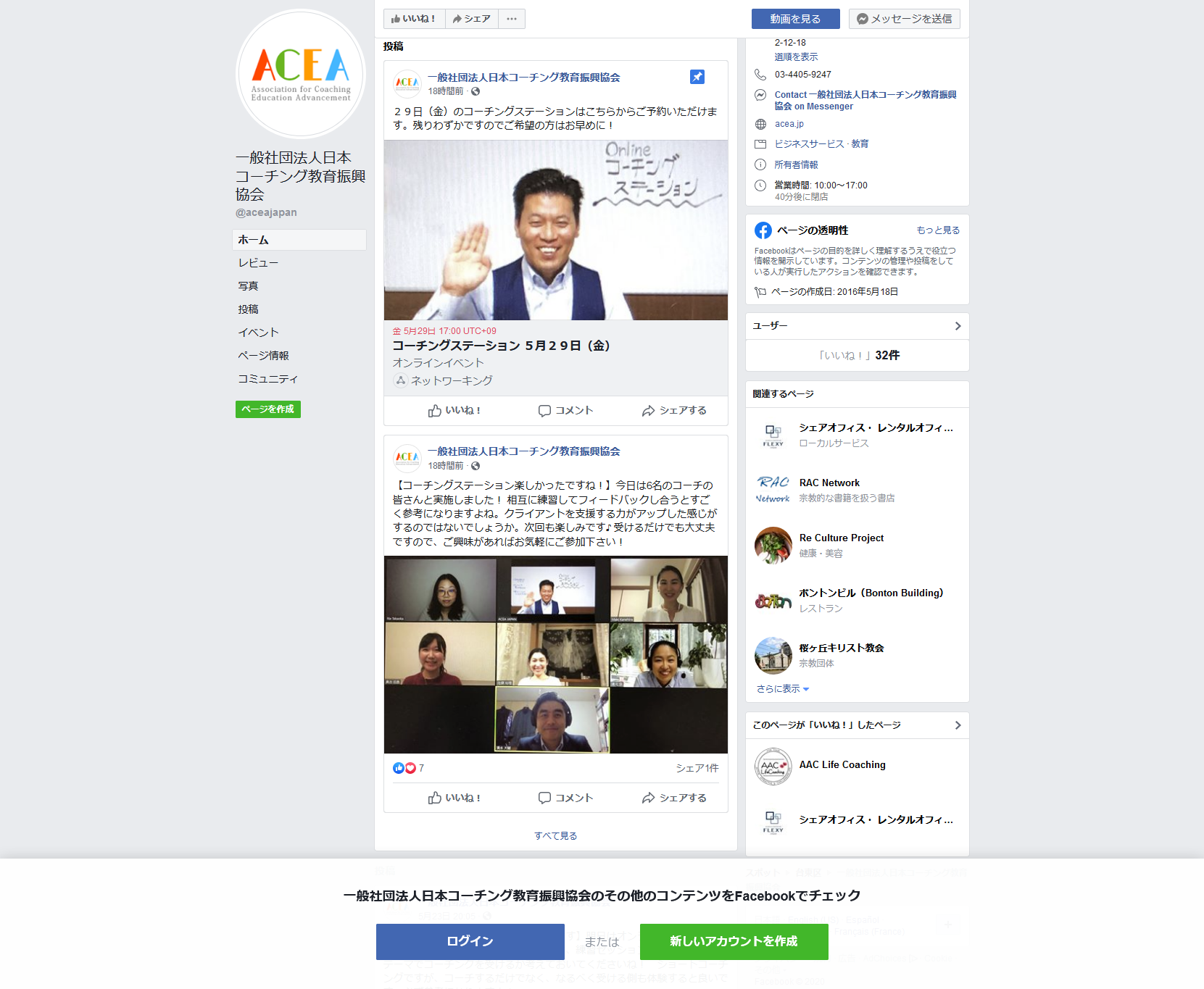
Task: Open 桜ヶ丘キリスト教会 page
Action: [x=842, y=648]
